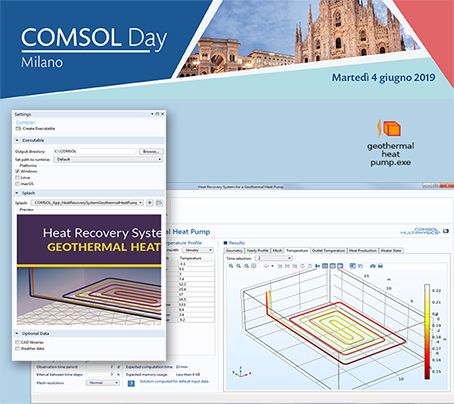454x404 pixels.
Task: Click the zoom extents icon in graphics toolbar
Action: click(x=254, y=266)
